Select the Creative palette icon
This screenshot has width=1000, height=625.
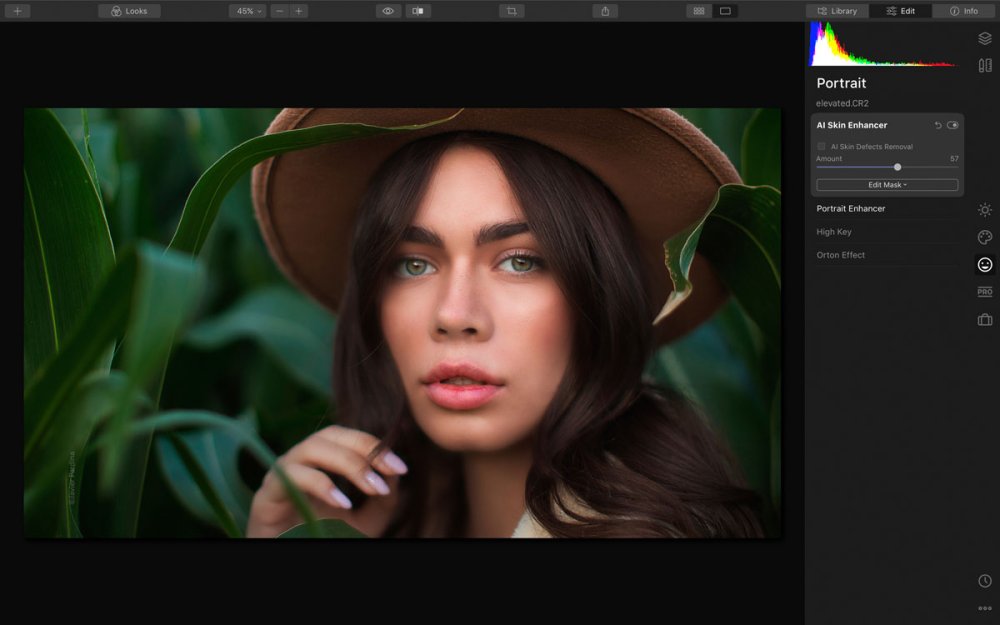[x=985, y=237]
